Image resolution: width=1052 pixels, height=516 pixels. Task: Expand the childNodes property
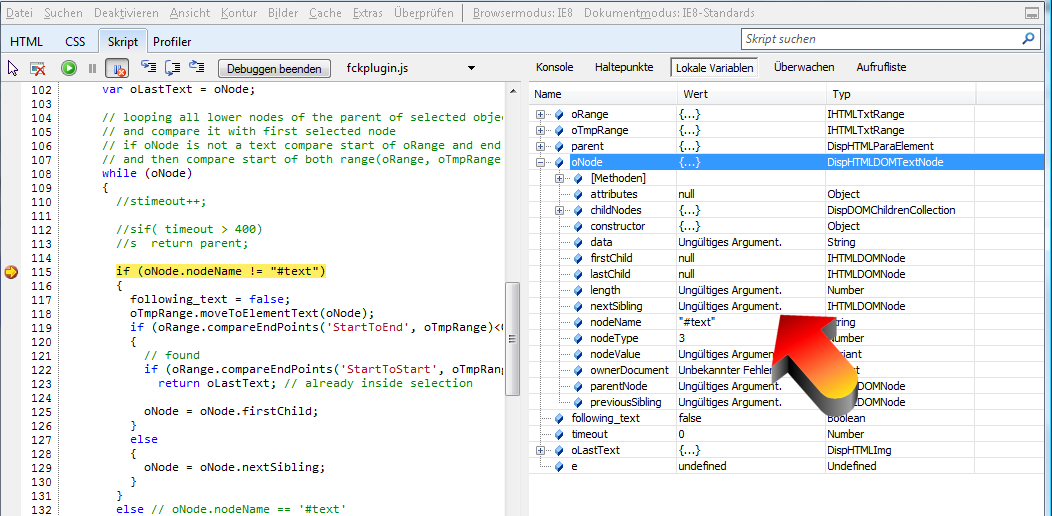pos(560,210)
